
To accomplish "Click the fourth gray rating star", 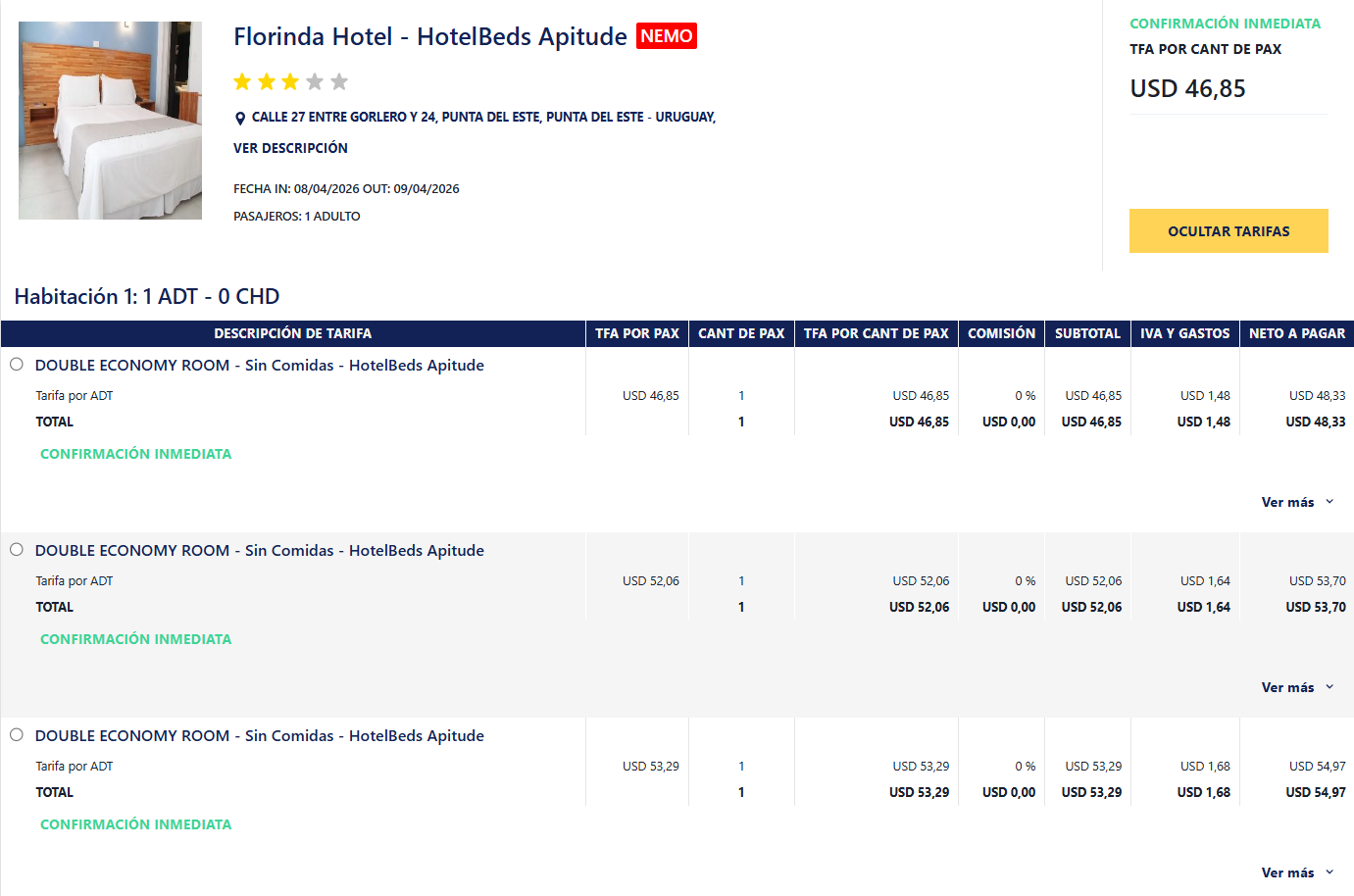I will click(x=315, y=81).
